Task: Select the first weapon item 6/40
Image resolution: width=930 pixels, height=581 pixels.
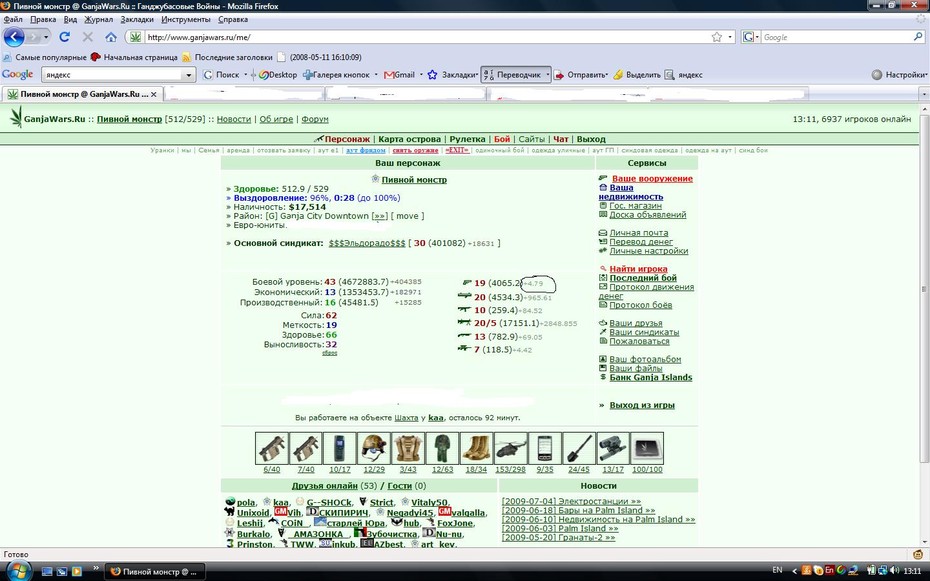Action: [272, 448]
